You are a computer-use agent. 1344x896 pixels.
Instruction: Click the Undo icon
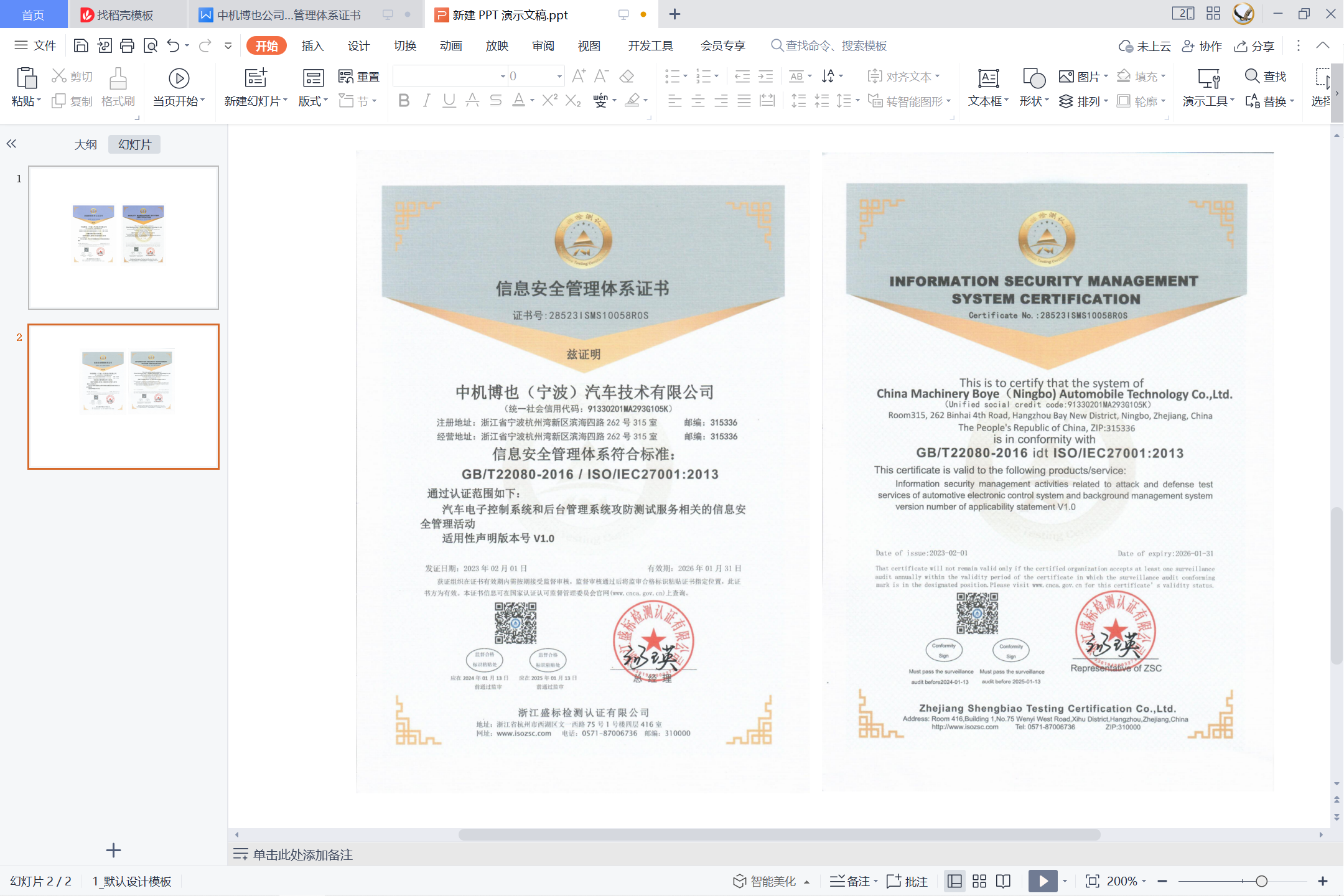coord(174,45)
